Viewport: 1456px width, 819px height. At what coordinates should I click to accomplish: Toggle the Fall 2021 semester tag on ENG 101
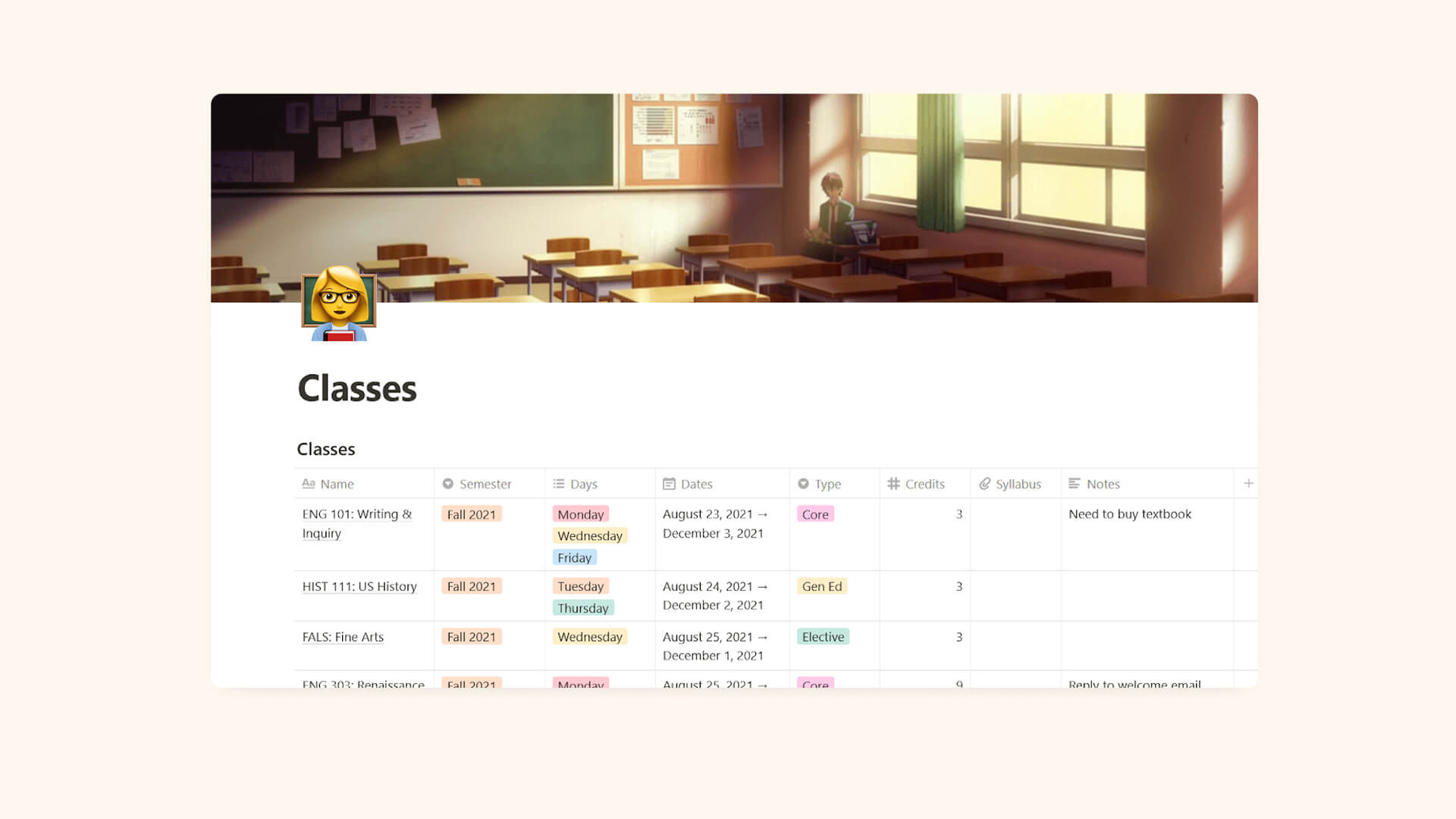coord(470,514)
